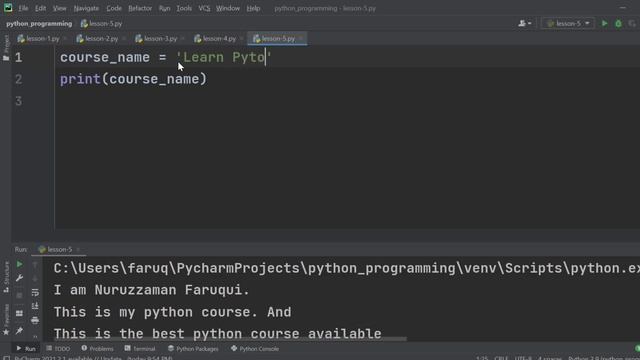Screen dimensions: 640x360
Task: Click line number 2 in the gutter
Action: point(19,79)
